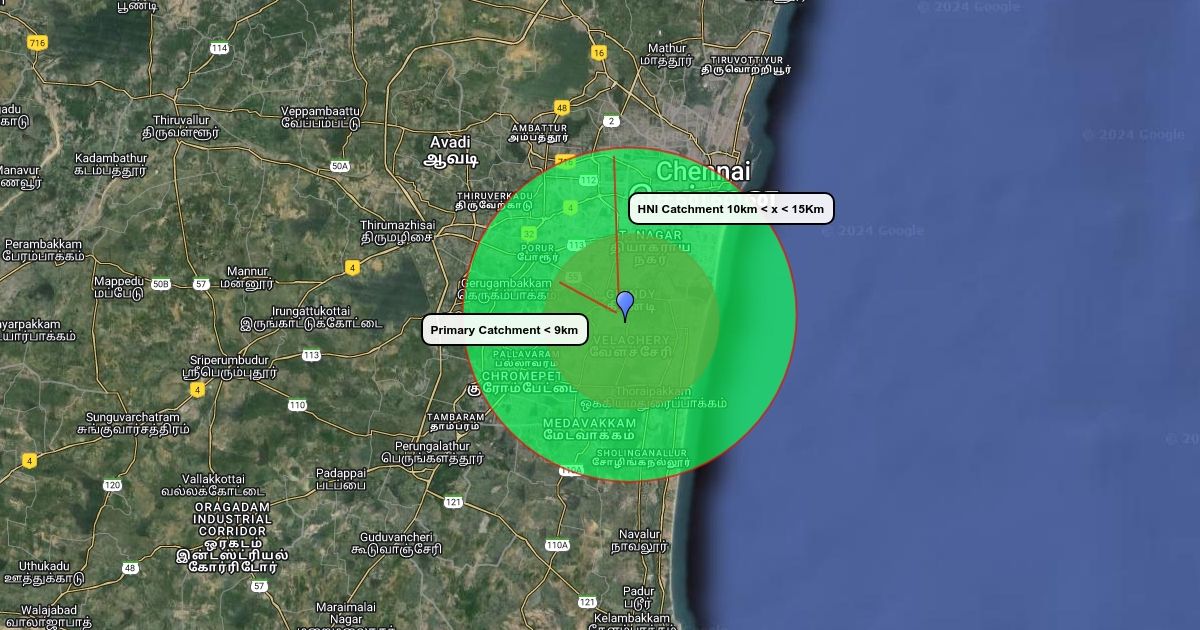Click the Thiruvallur place name
The height and width of the screenshot is (630, 1200).
[180, 126]
